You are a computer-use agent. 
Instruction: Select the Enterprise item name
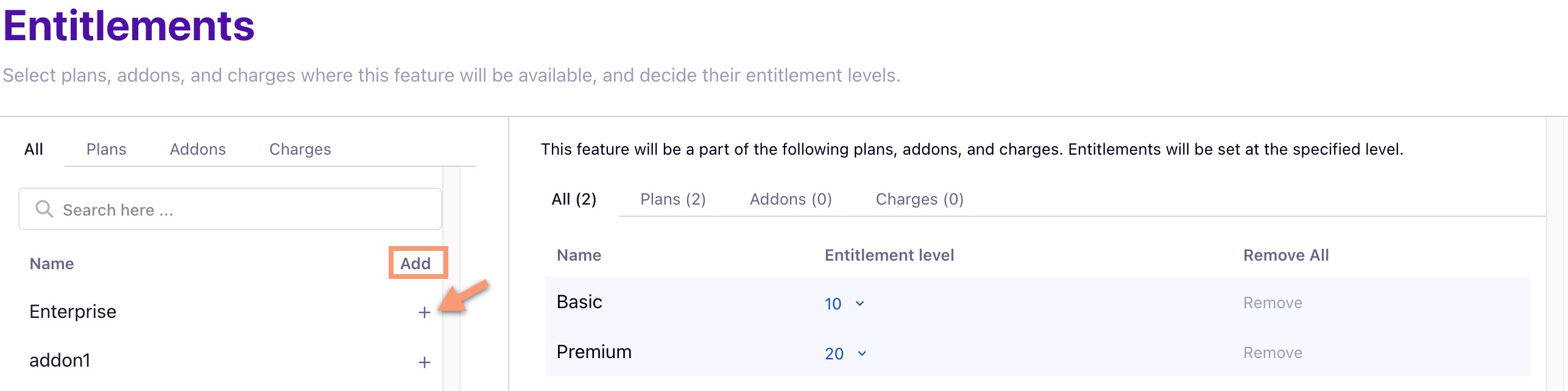coord(73,311)
